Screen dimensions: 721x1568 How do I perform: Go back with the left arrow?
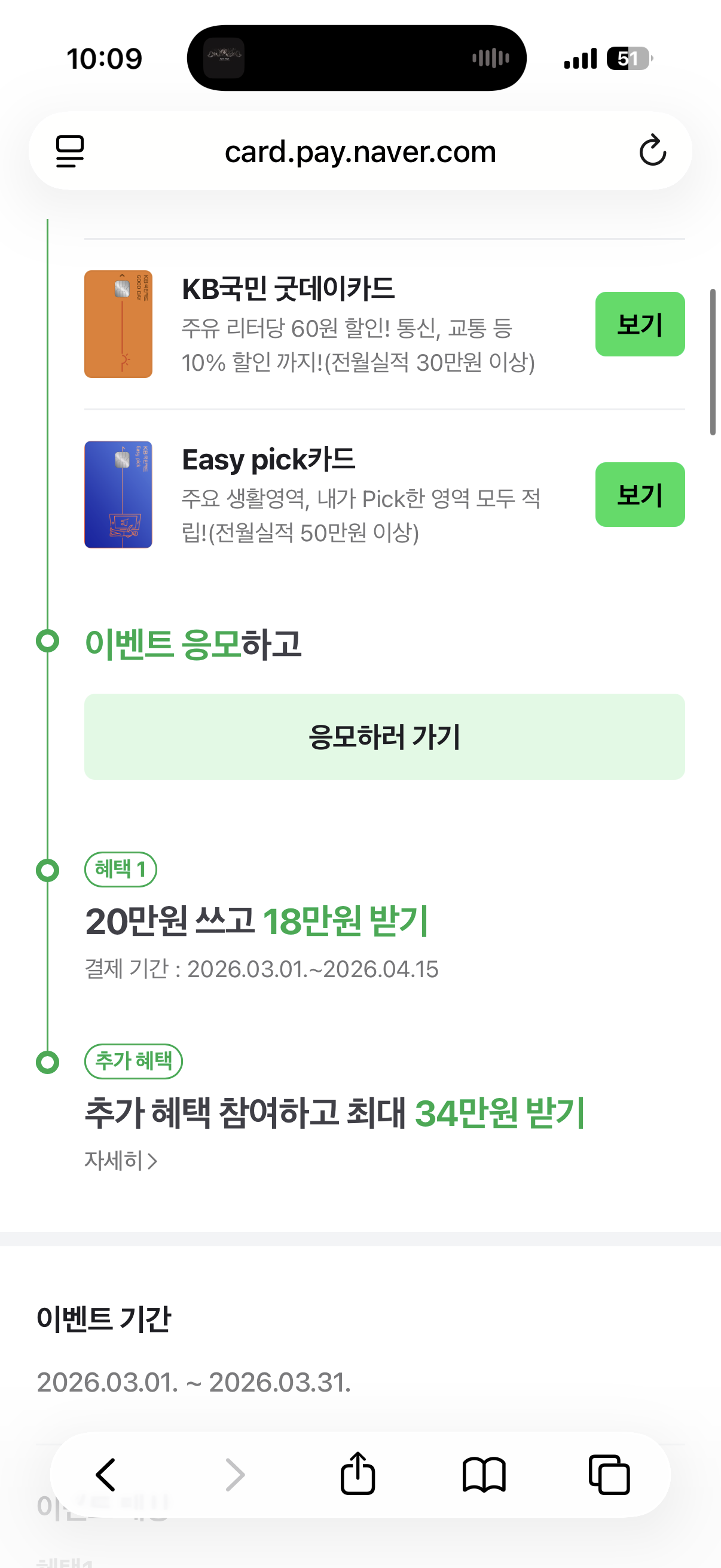(106, 1474)
